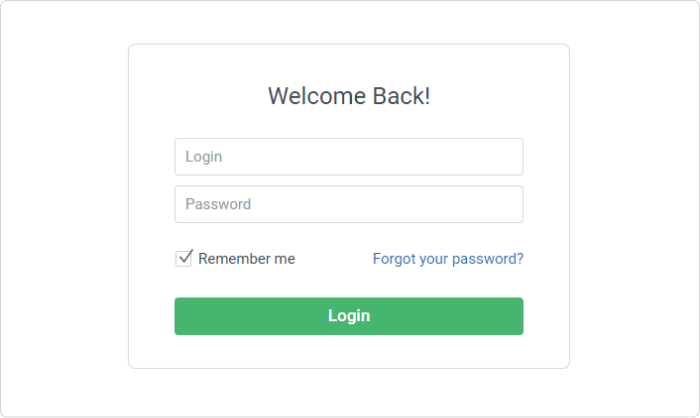Click the Password input field
700x418 pixels.
[x=348, y=204]
